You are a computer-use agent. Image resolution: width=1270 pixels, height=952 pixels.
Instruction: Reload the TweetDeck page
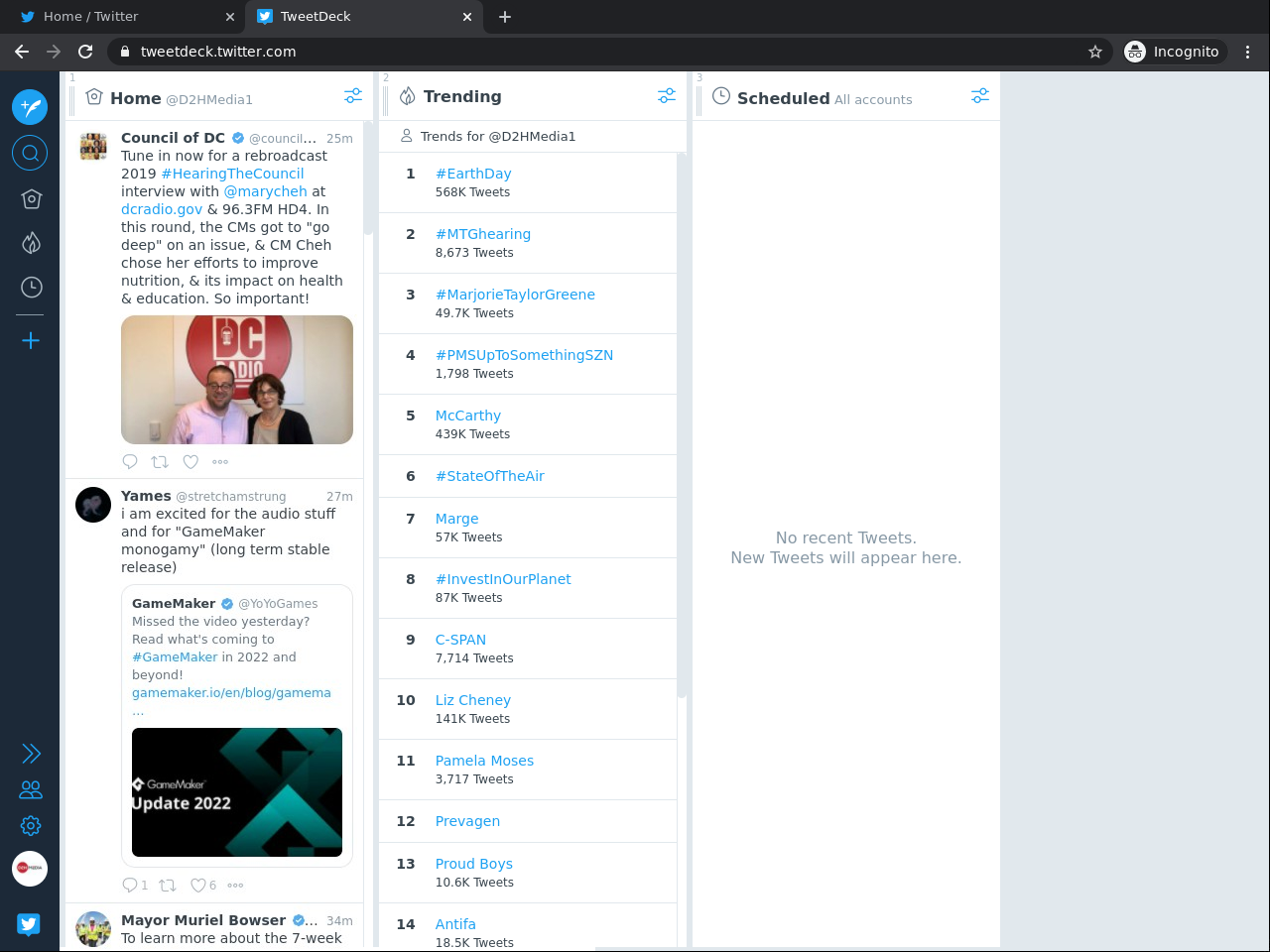tap(85, 52)
